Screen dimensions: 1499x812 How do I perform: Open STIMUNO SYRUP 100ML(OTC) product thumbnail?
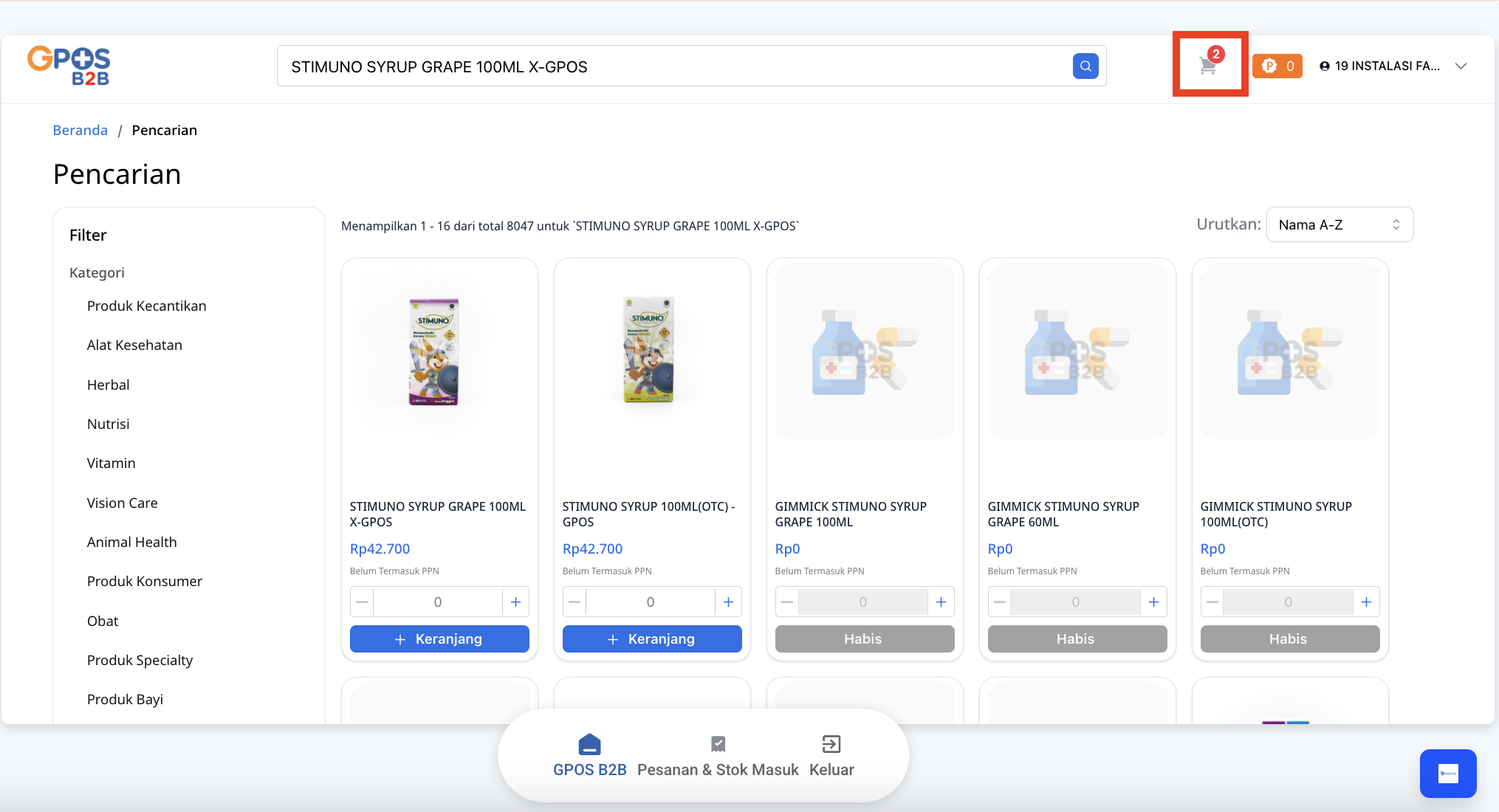pyautogui.click(x=651, y=351)
